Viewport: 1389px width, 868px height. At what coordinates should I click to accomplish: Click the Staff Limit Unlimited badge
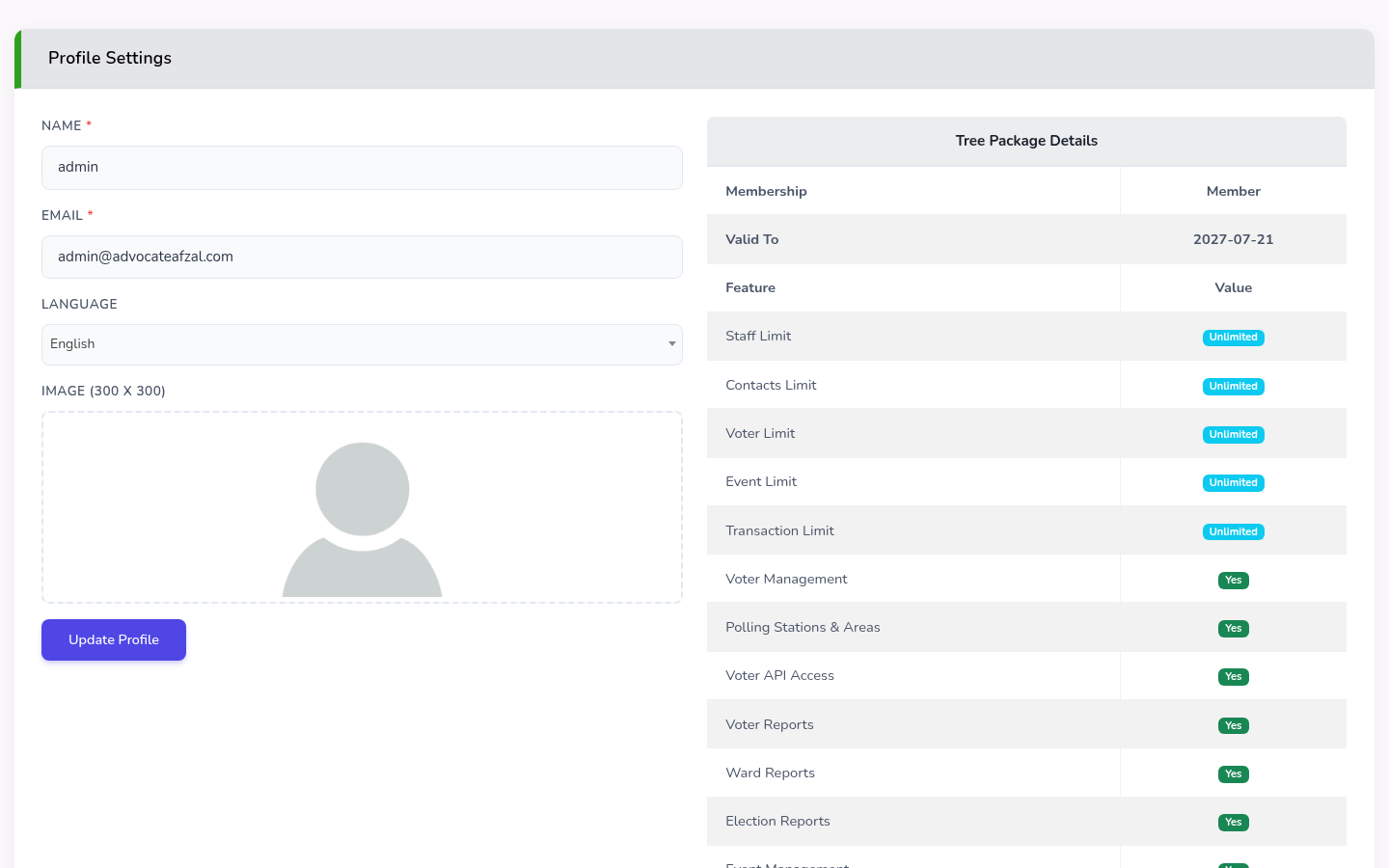point(1233,338)
